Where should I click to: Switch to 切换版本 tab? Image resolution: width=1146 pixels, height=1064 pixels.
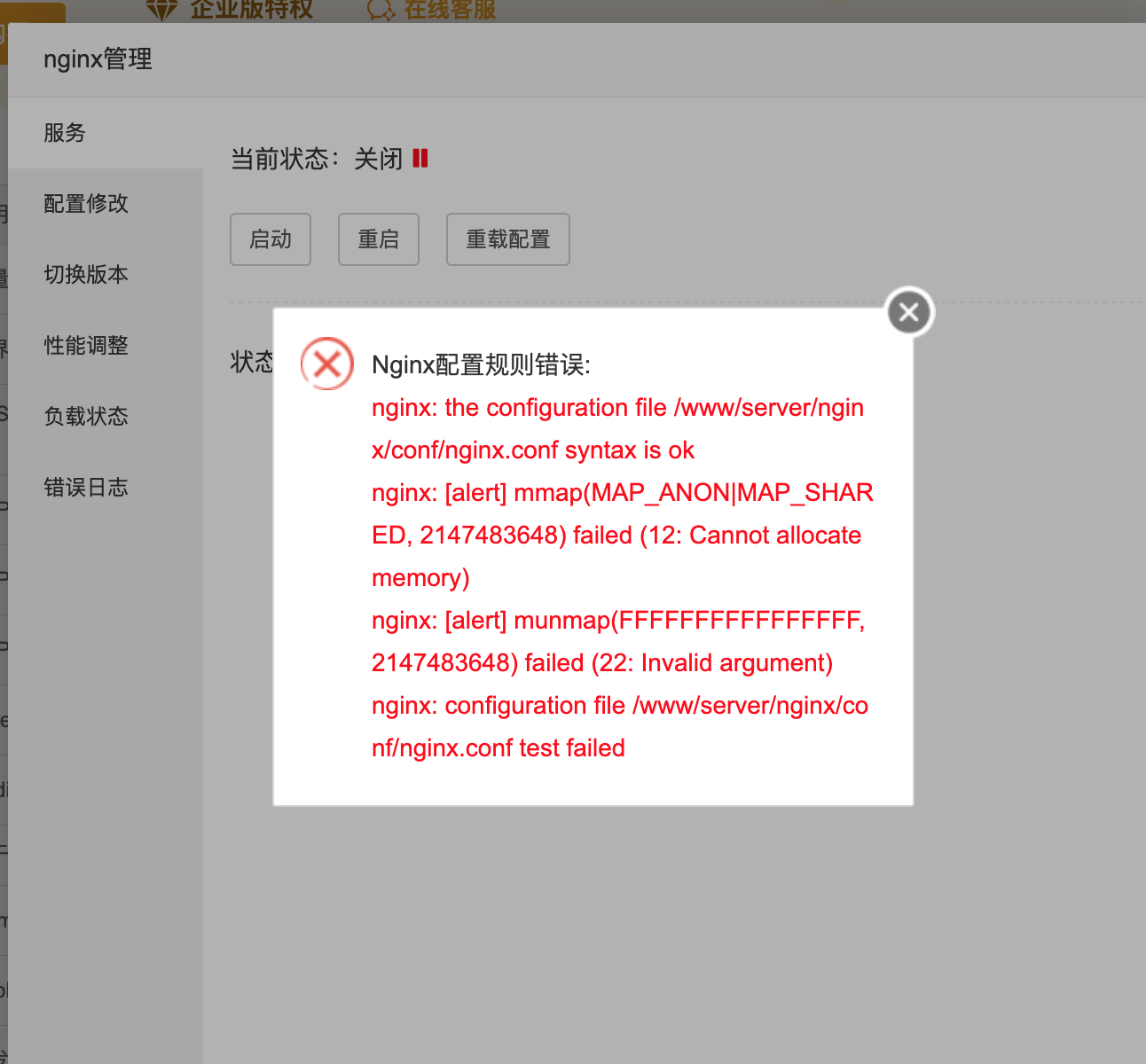click(x=106, y=275)
